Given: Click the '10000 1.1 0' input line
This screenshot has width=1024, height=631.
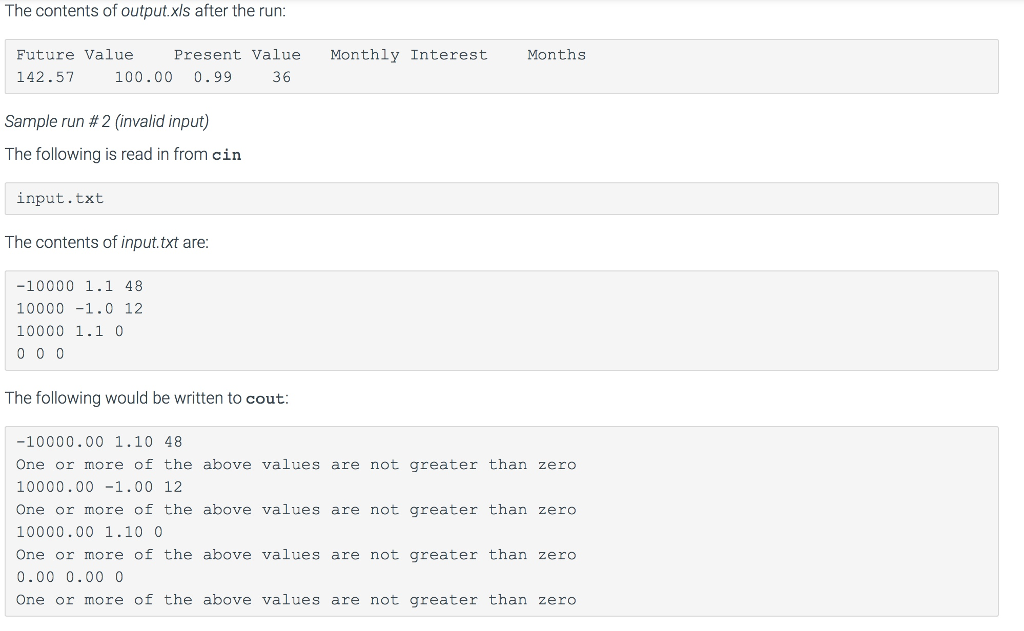Looking at the screenshot, I should click(70, 331).
